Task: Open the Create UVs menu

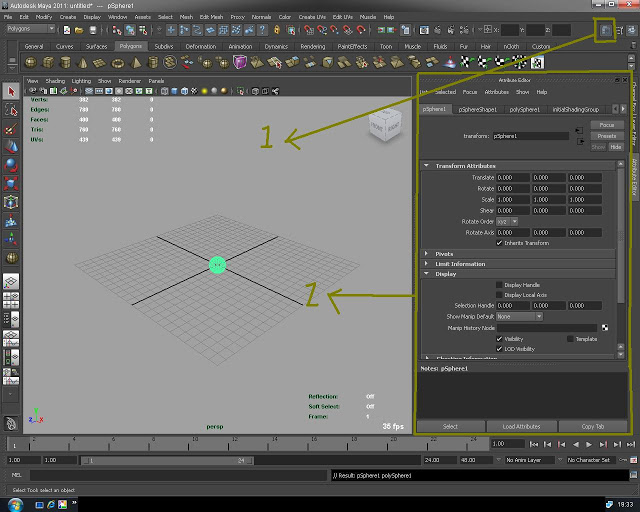Action: (312, 17)
